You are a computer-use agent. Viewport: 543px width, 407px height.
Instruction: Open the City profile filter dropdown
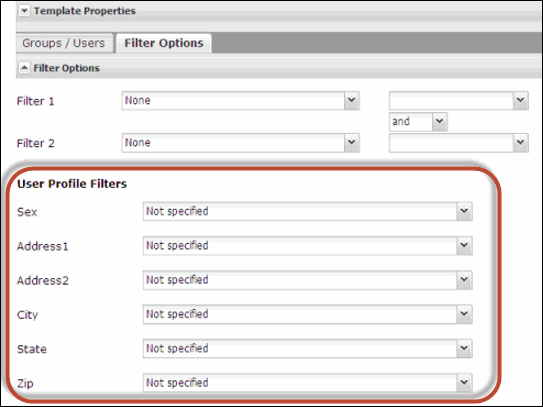coord(308,314)
